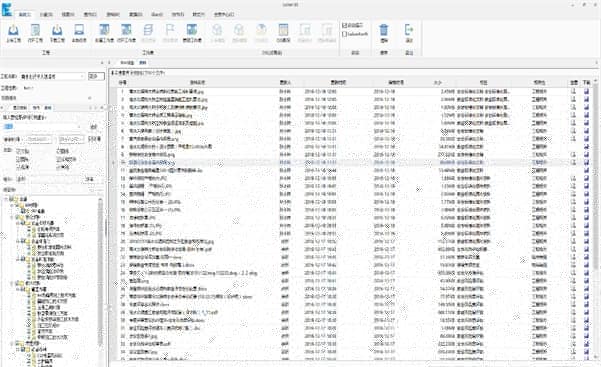Image resolution: width=601 pixels, height=367 pixels.
Task: Sort by the sequence number column header
Action: [122, 82]
